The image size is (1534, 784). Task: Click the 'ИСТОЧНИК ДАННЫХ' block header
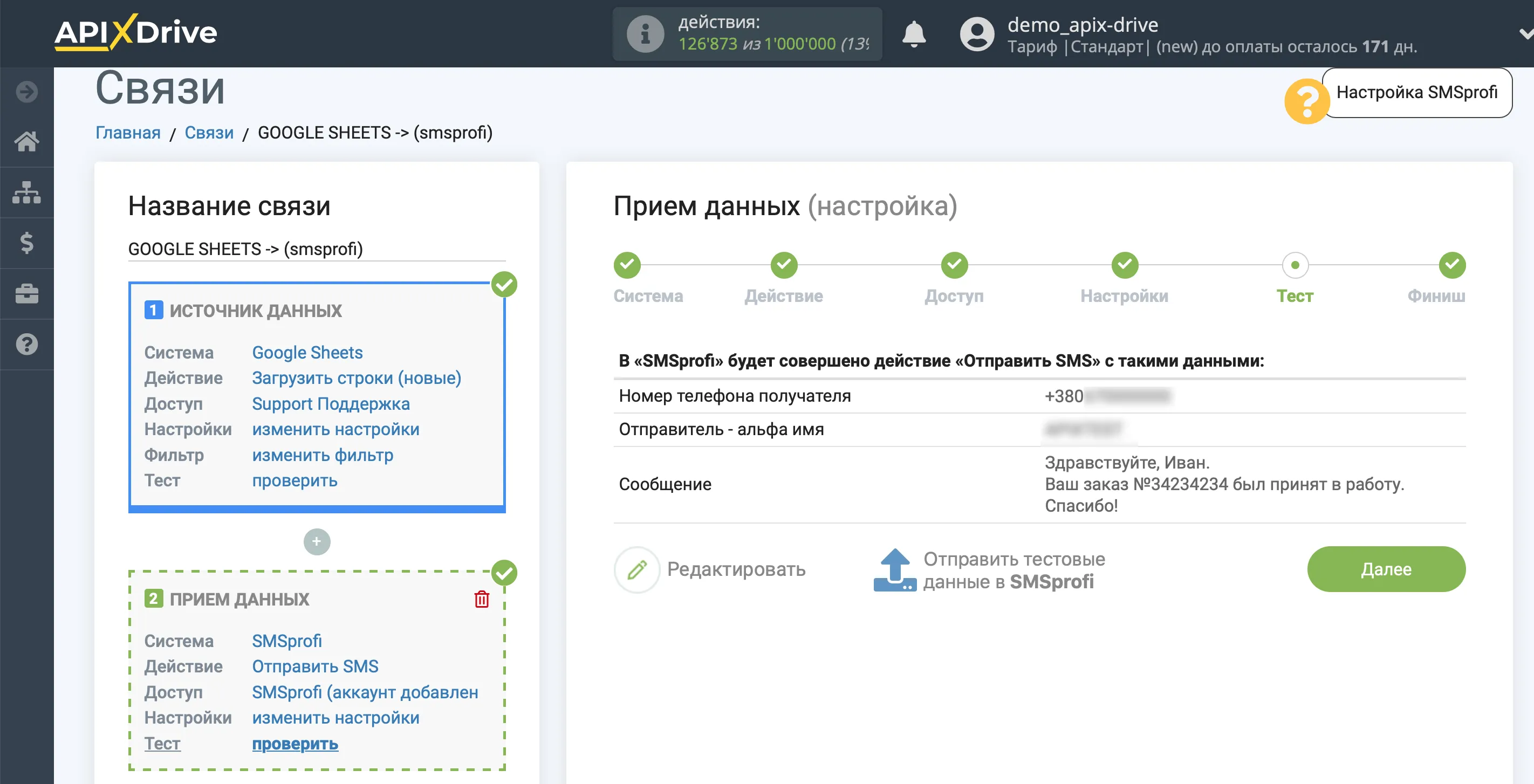(256, 310)
